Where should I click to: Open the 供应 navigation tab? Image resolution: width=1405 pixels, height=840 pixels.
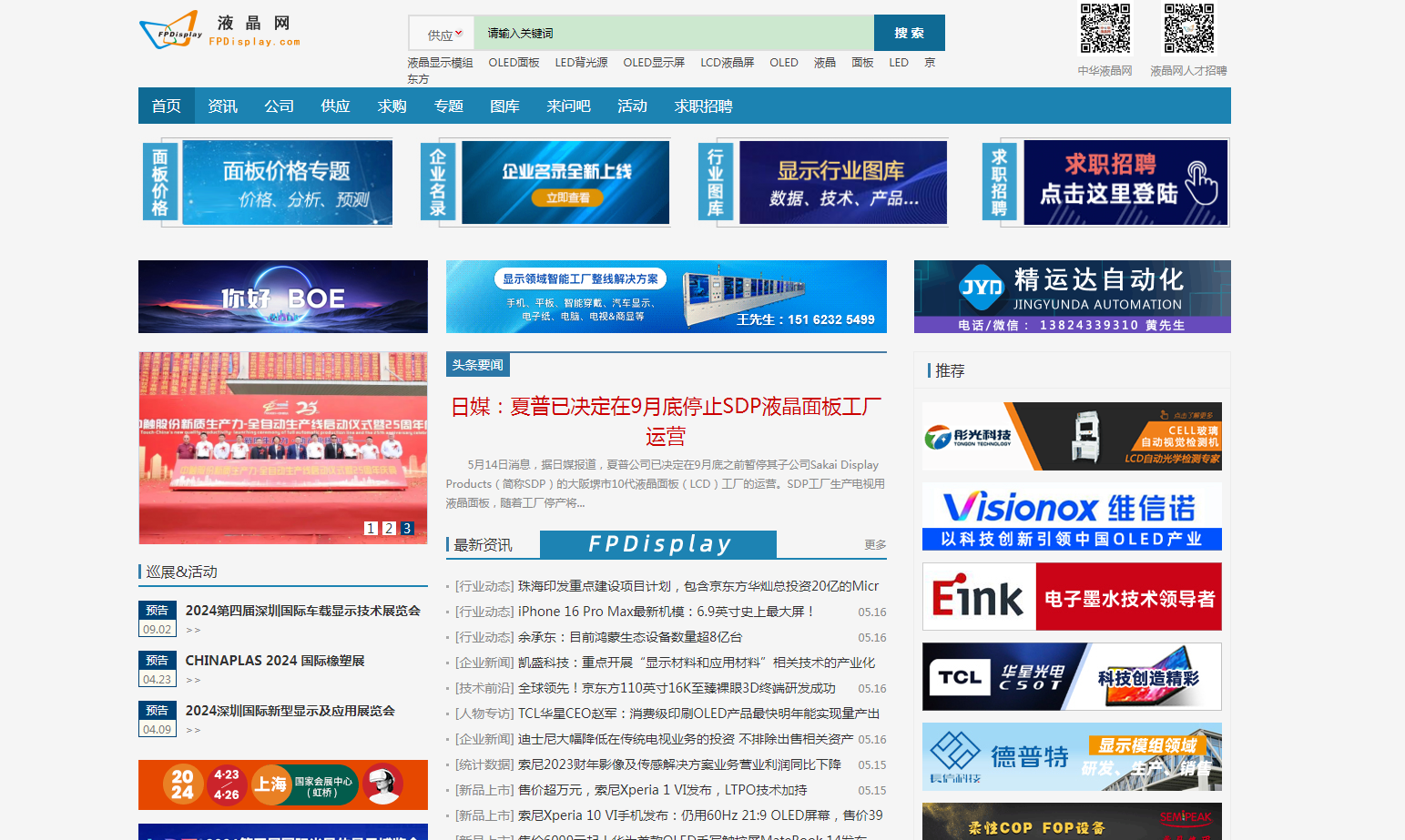coord(335,106)
